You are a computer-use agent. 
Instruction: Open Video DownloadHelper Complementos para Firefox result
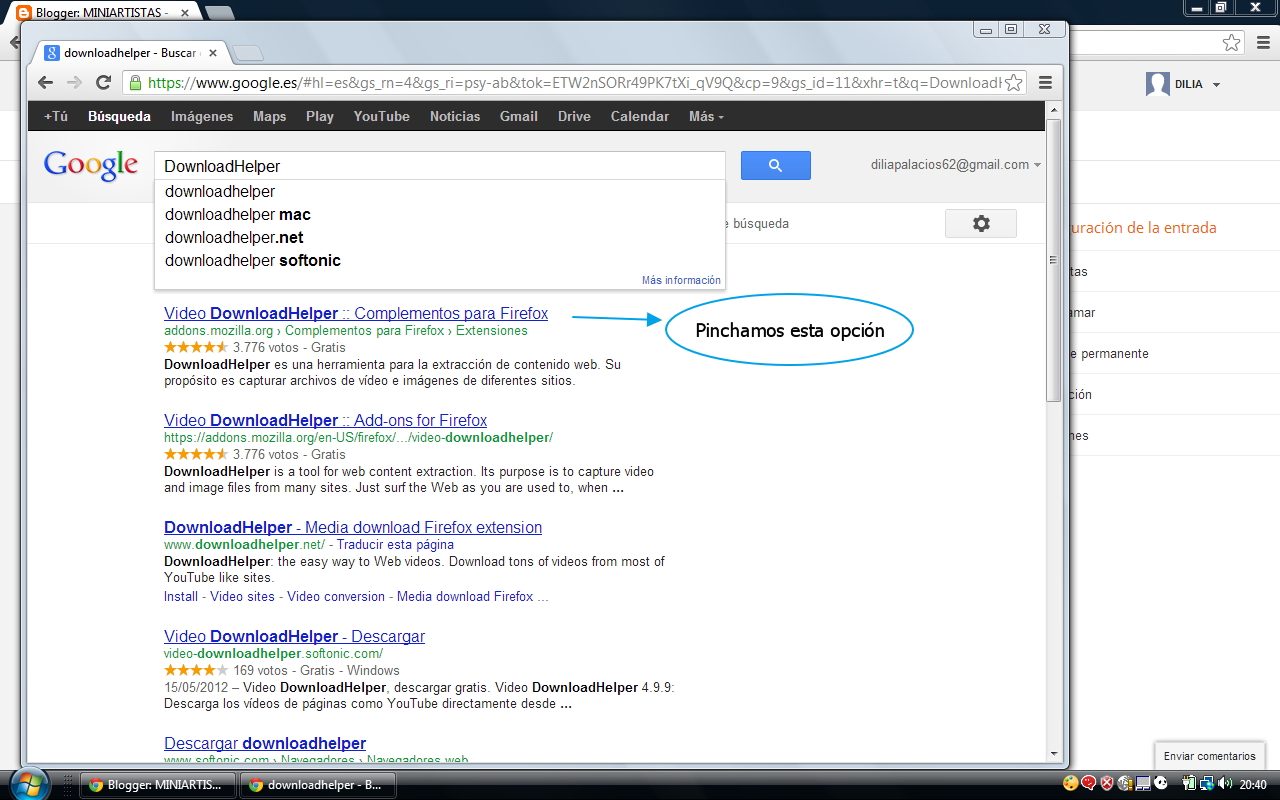pos(356,313)
